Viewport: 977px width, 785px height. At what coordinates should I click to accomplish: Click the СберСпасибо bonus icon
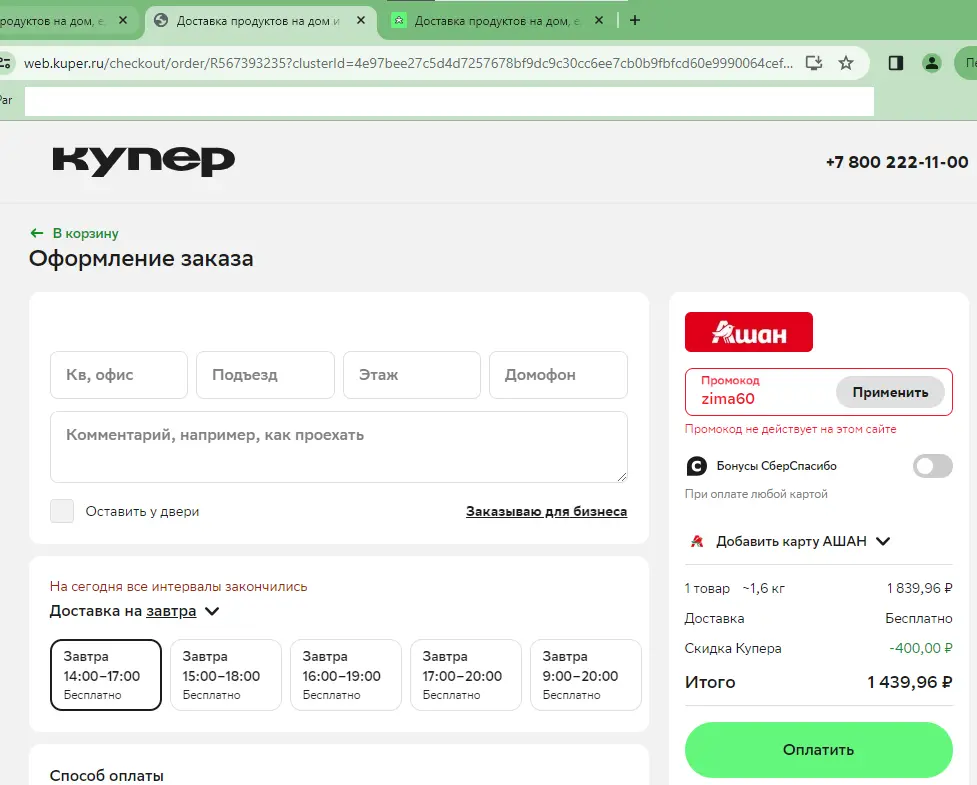(697, 466)
